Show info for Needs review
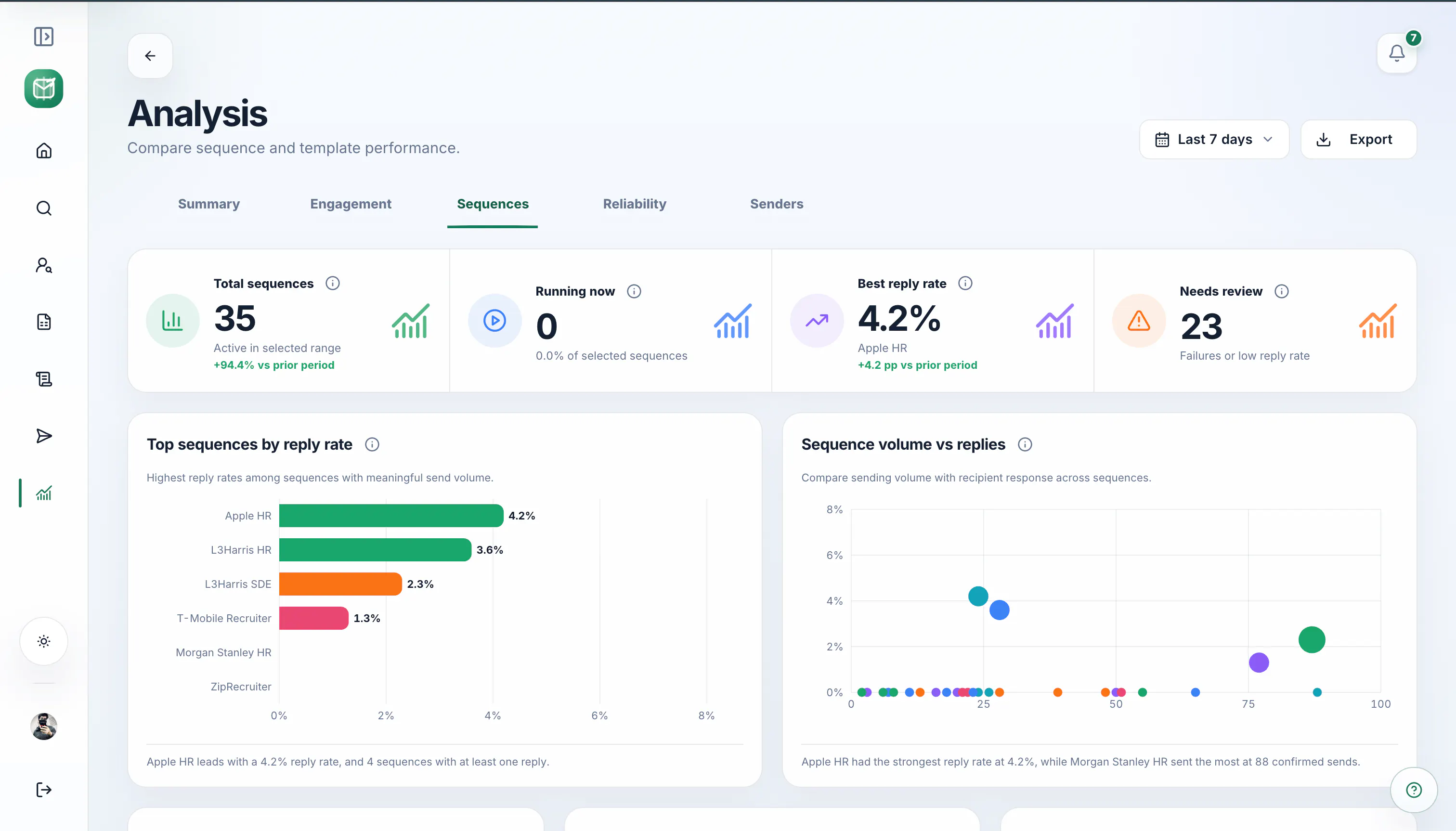The image size is (1456, 831). (1281, 291)
